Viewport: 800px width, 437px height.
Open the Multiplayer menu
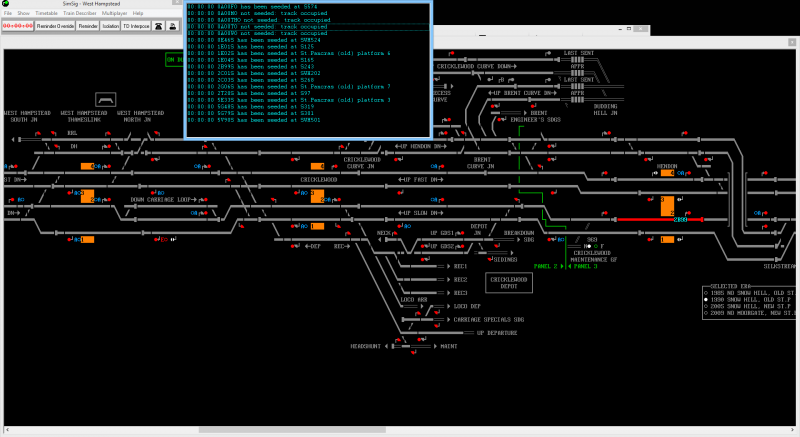[x=115, y=13]
